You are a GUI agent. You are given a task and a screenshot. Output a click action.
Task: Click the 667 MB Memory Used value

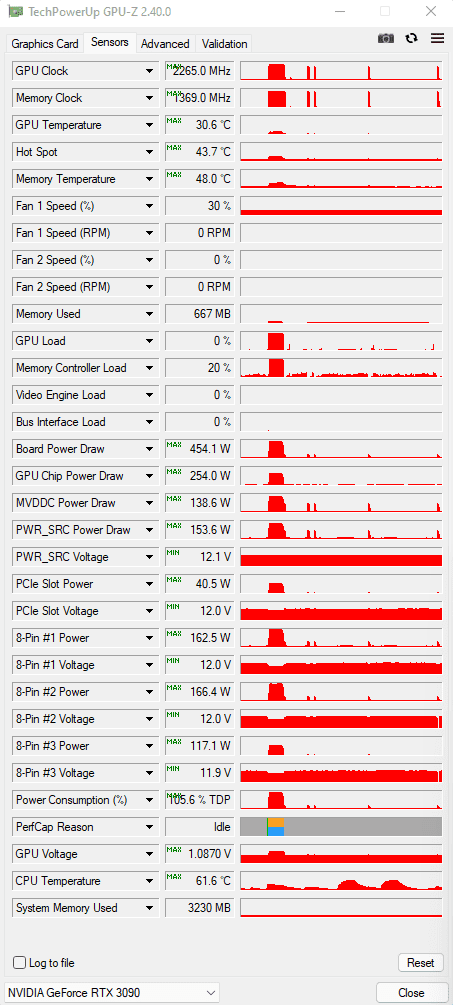200,314
